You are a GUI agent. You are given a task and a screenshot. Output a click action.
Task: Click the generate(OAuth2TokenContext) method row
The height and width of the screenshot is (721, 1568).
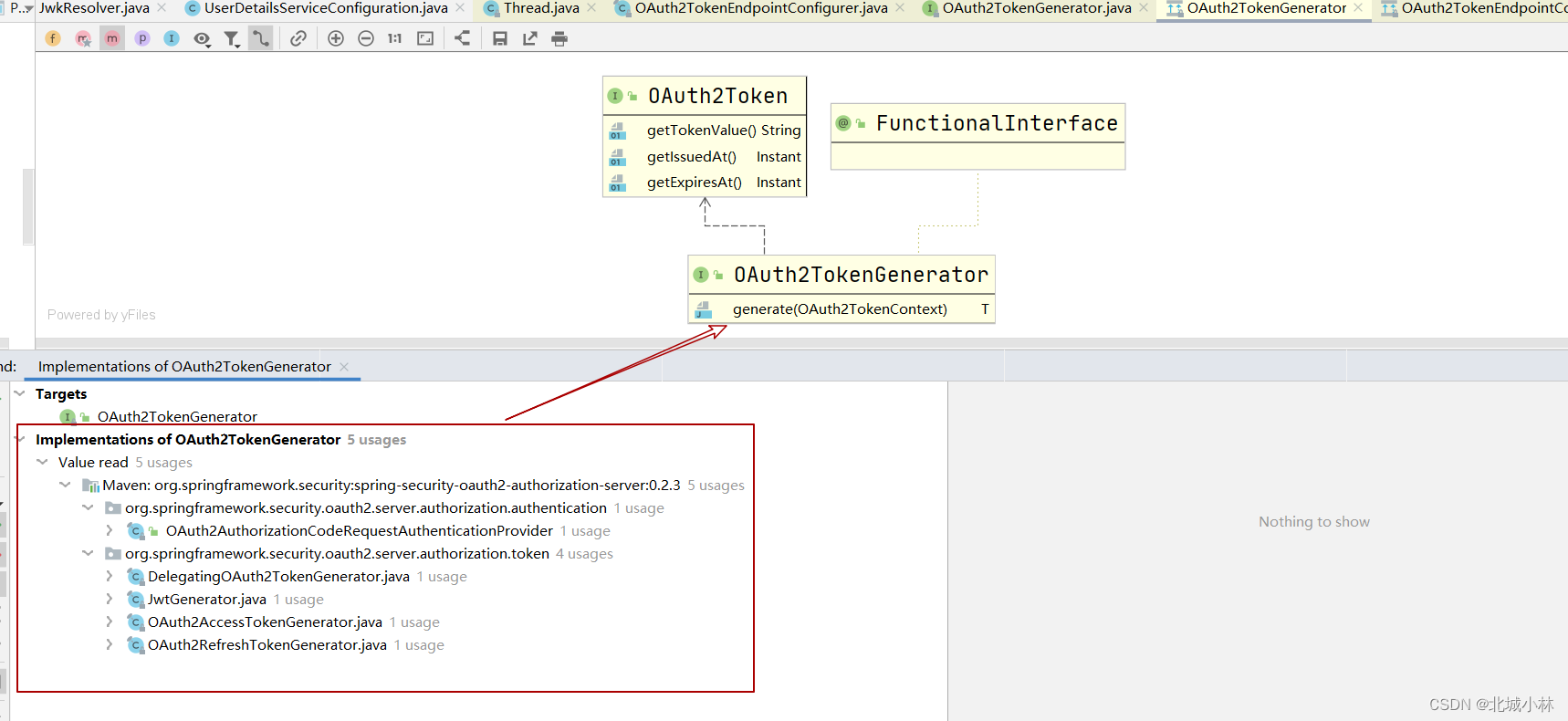coord(841,309)
